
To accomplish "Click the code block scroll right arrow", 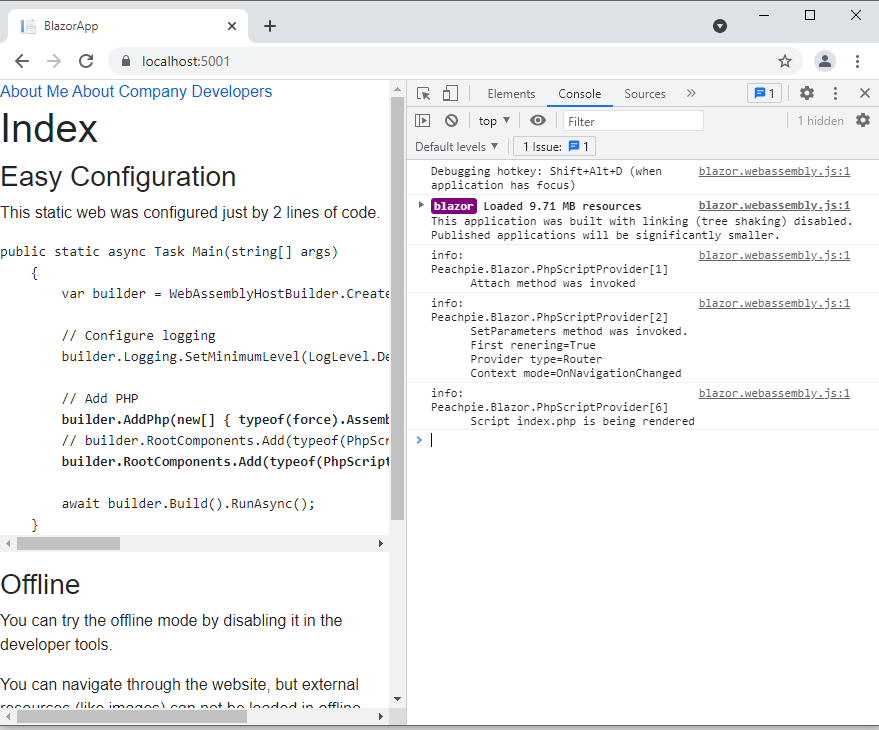I will pos(381,543).
